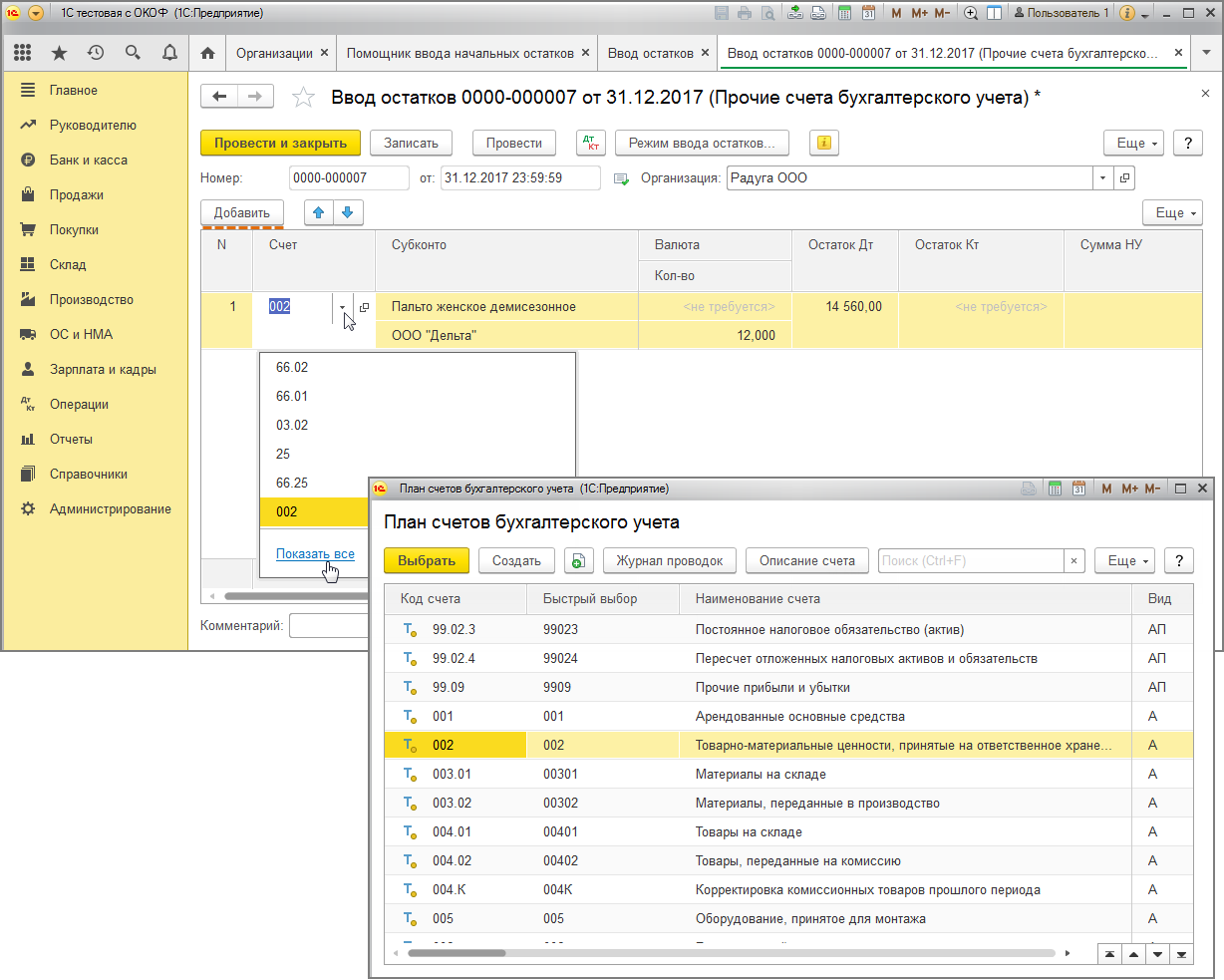This screenshot has width=1224, height=980.
Task: Open History clock icon in top panel
Action: (x=96, y=53)
